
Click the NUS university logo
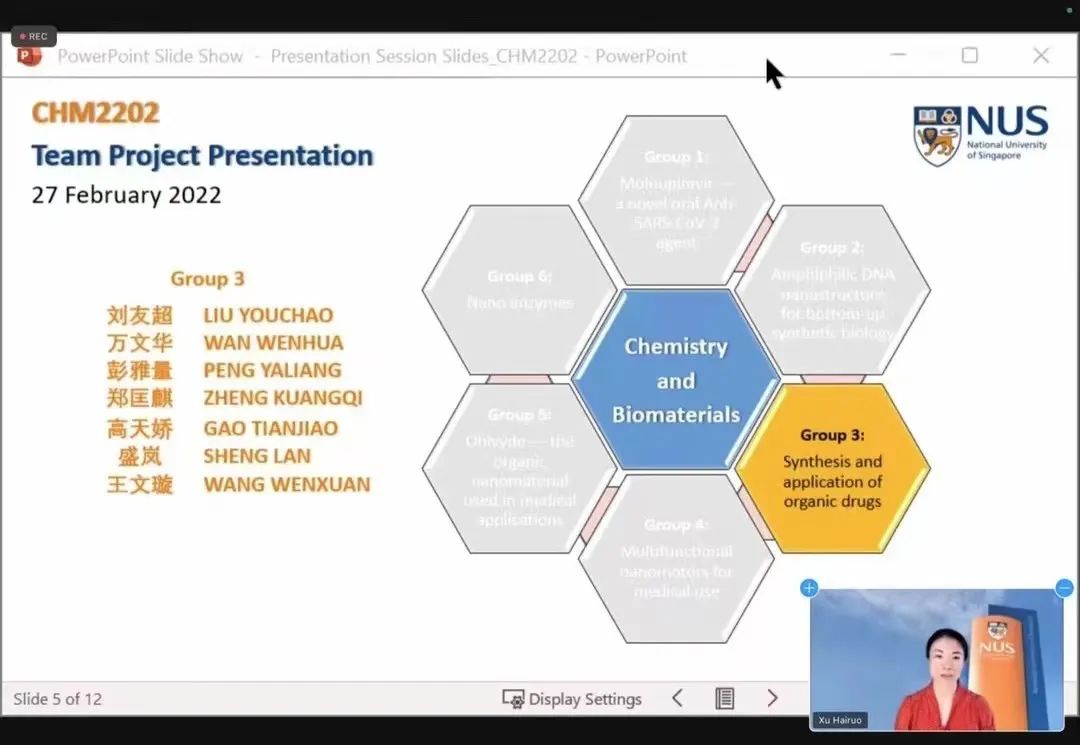[980, 135]
